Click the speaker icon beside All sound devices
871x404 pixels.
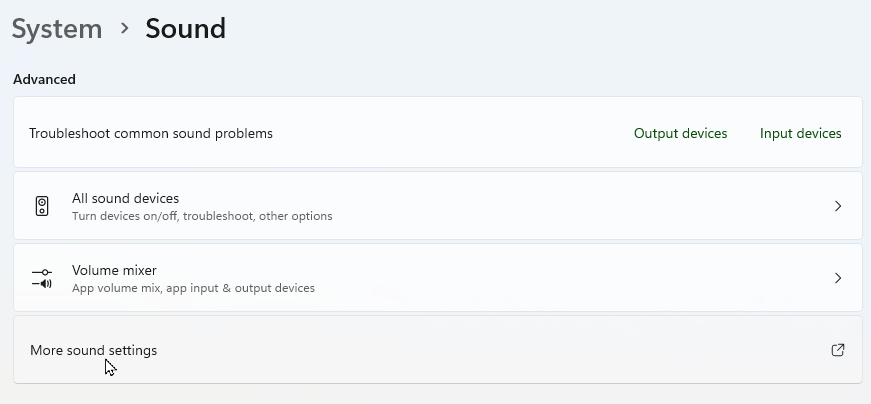pyautogui.click(x=42, y=206)
